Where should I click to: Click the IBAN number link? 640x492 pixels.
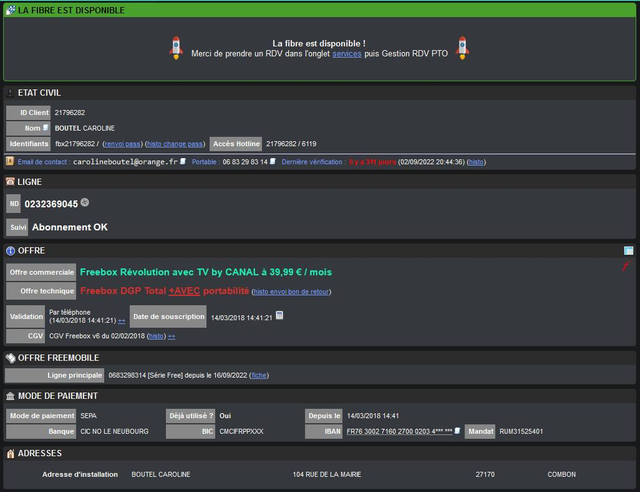tap(399, 431)
